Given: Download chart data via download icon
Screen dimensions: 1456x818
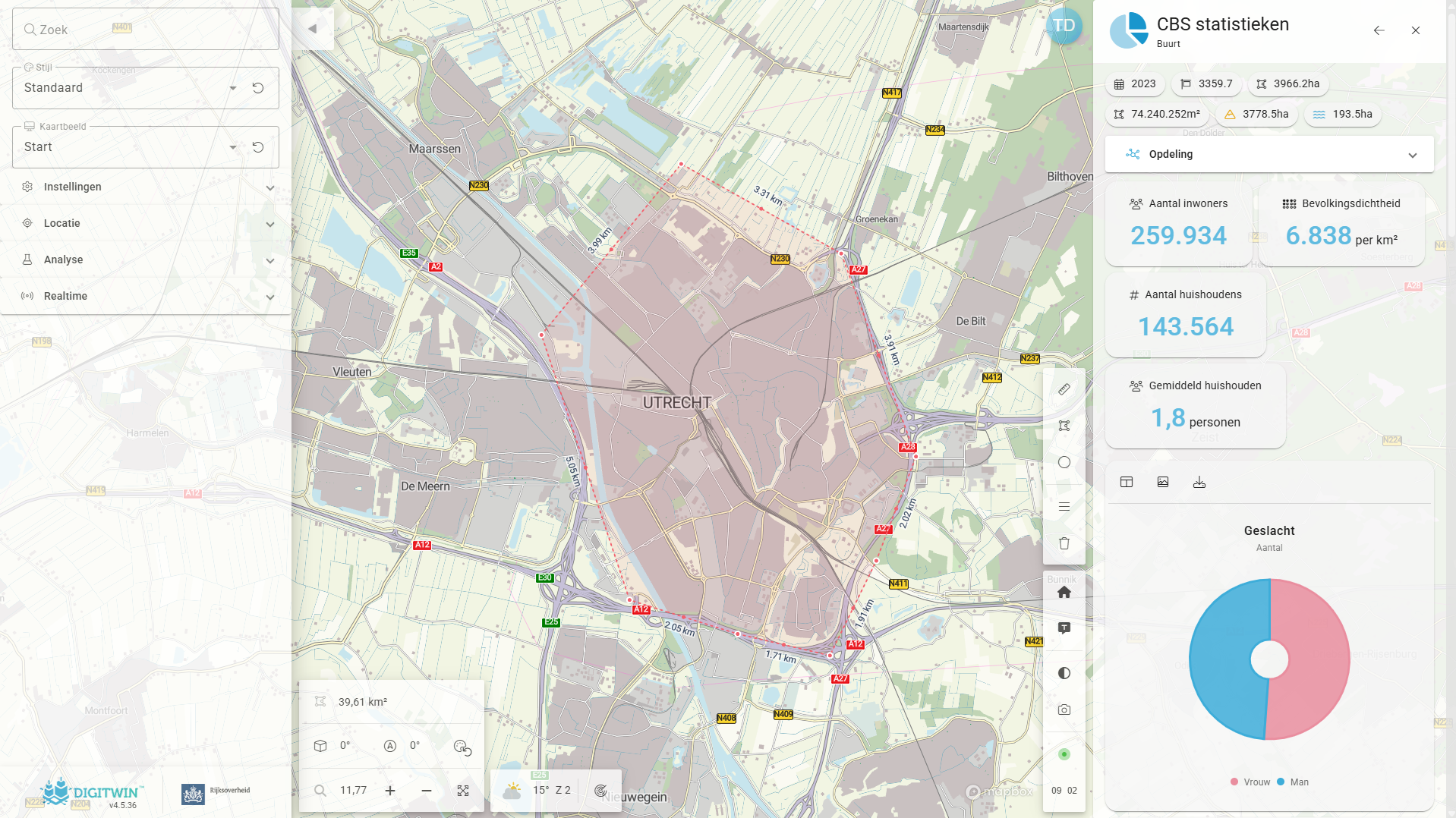Looking at the screenshot, I should coord(1199,482).
